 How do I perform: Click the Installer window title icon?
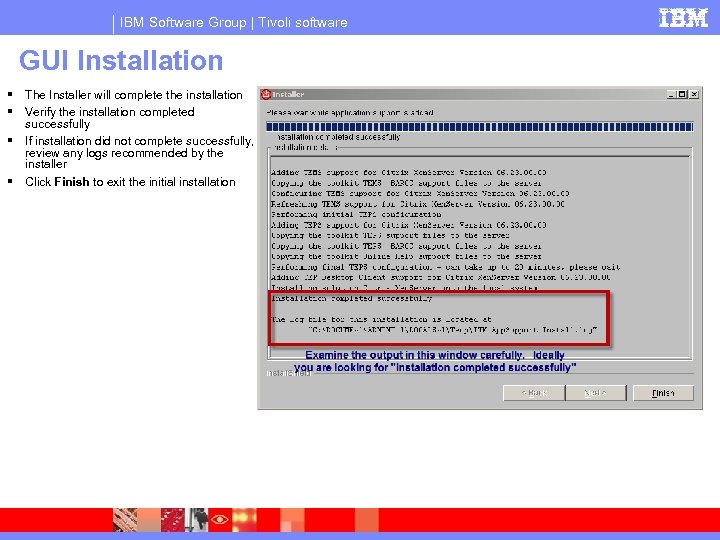coord(266,94)
